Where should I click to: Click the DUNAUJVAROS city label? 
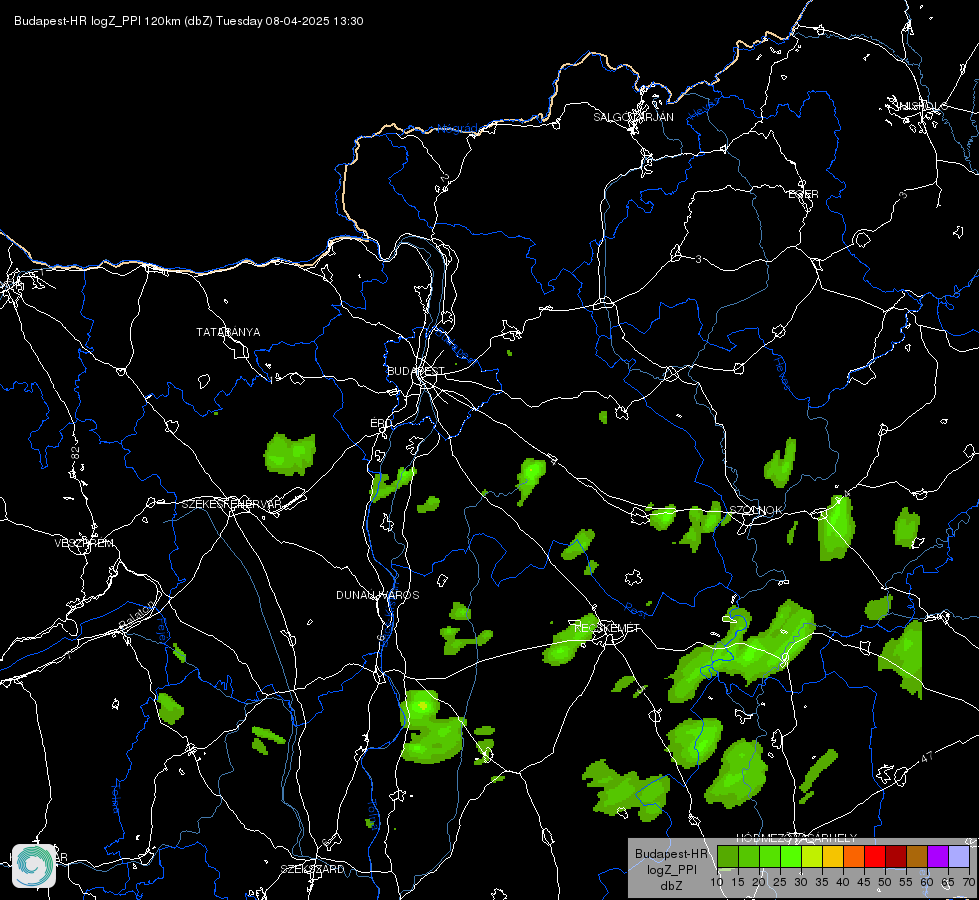[378, 595]
